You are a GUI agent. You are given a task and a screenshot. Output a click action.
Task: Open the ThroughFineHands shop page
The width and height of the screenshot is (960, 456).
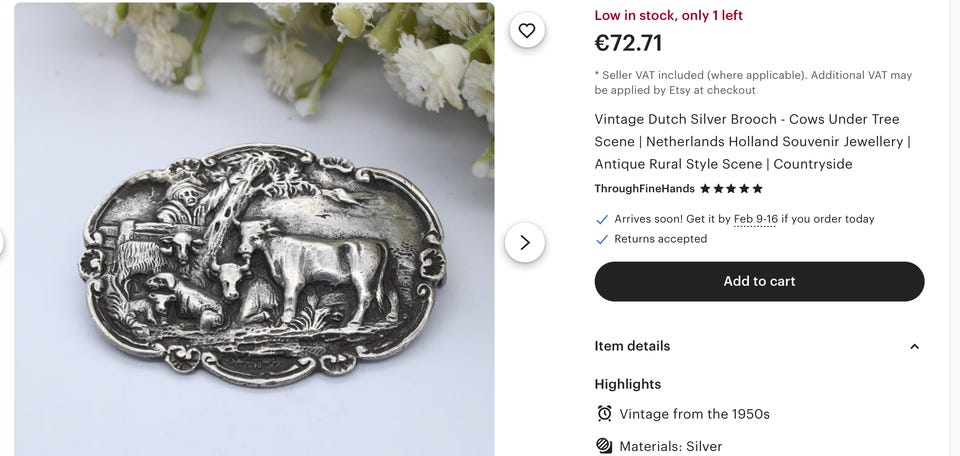coord(644,189)
